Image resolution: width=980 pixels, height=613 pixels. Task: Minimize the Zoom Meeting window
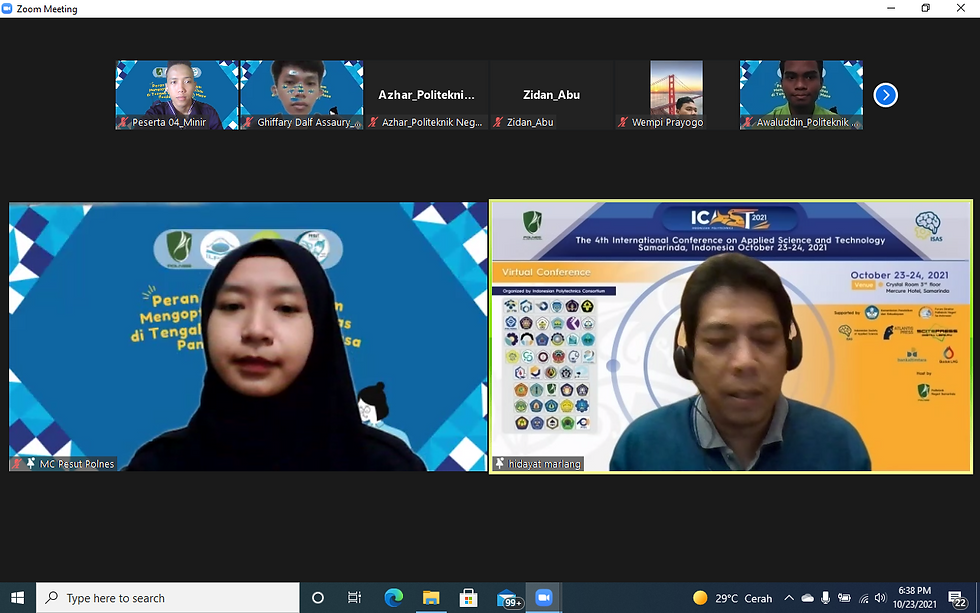[x=891, y=8]
